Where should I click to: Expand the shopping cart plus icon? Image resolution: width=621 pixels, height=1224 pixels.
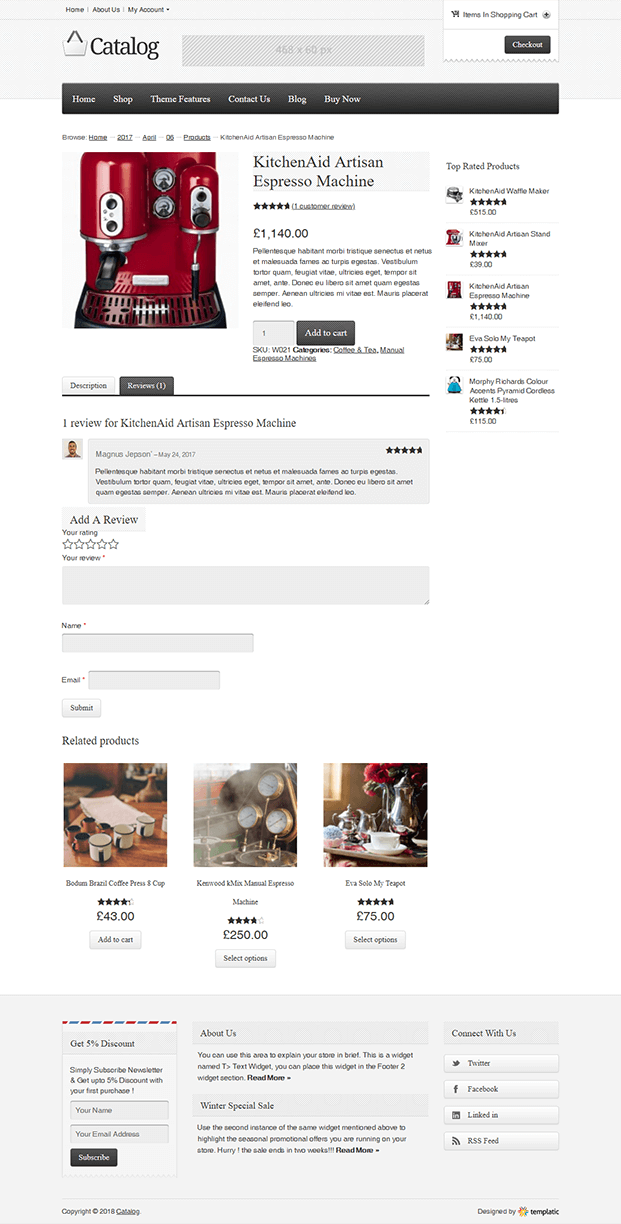pos(546,15)
